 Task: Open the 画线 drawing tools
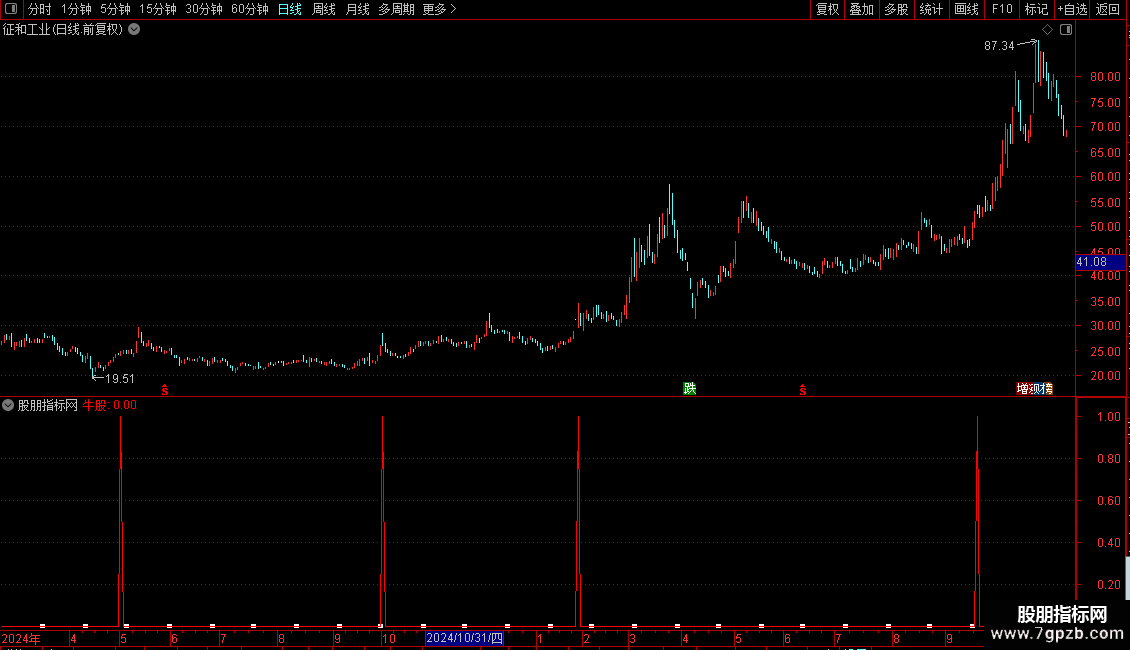pos(966,9)
